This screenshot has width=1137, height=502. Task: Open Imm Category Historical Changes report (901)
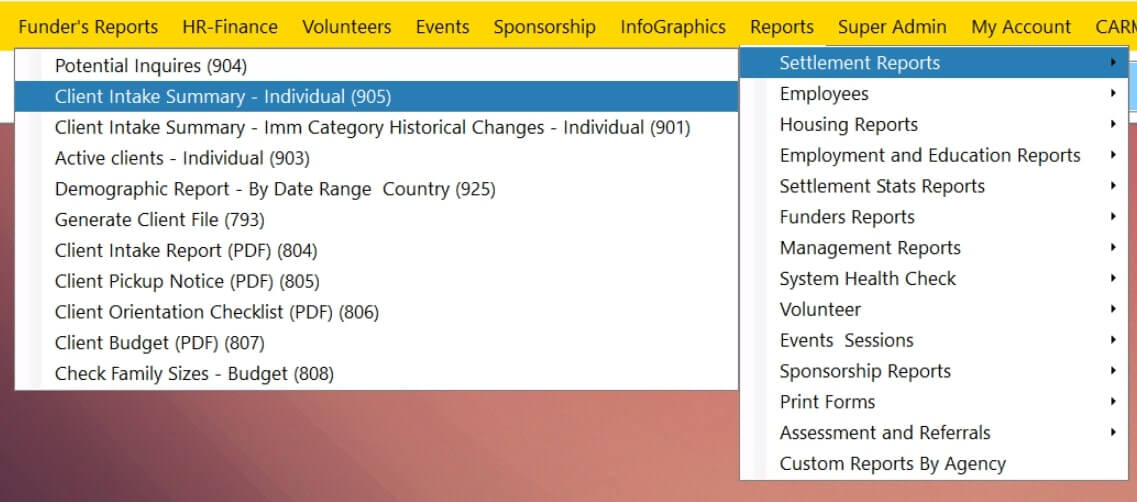coord(372,128)
